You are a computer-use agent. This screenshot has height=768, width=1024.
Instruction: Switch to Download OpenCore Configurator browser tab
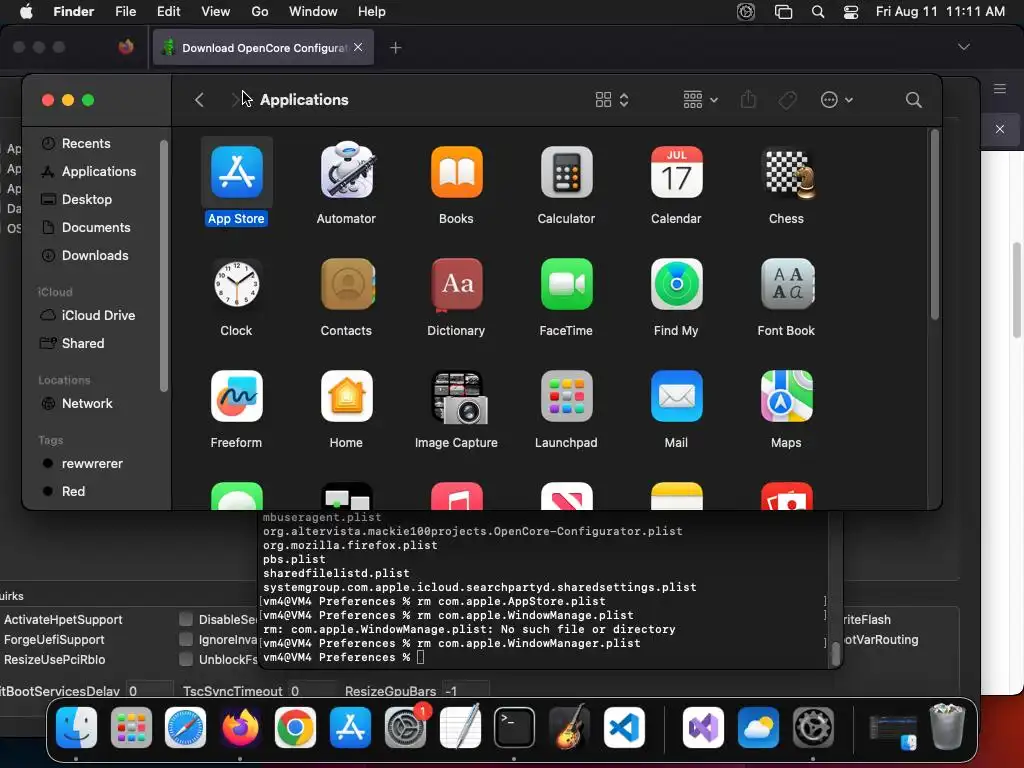pos(263,48)
